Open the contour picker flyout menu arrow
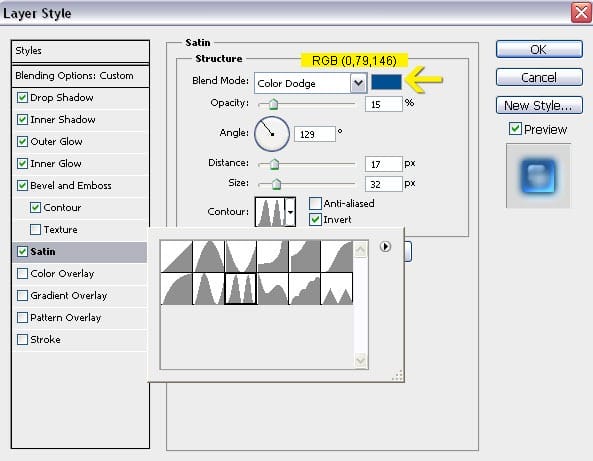This screenshot has height=461, width=593. point(385,247)
